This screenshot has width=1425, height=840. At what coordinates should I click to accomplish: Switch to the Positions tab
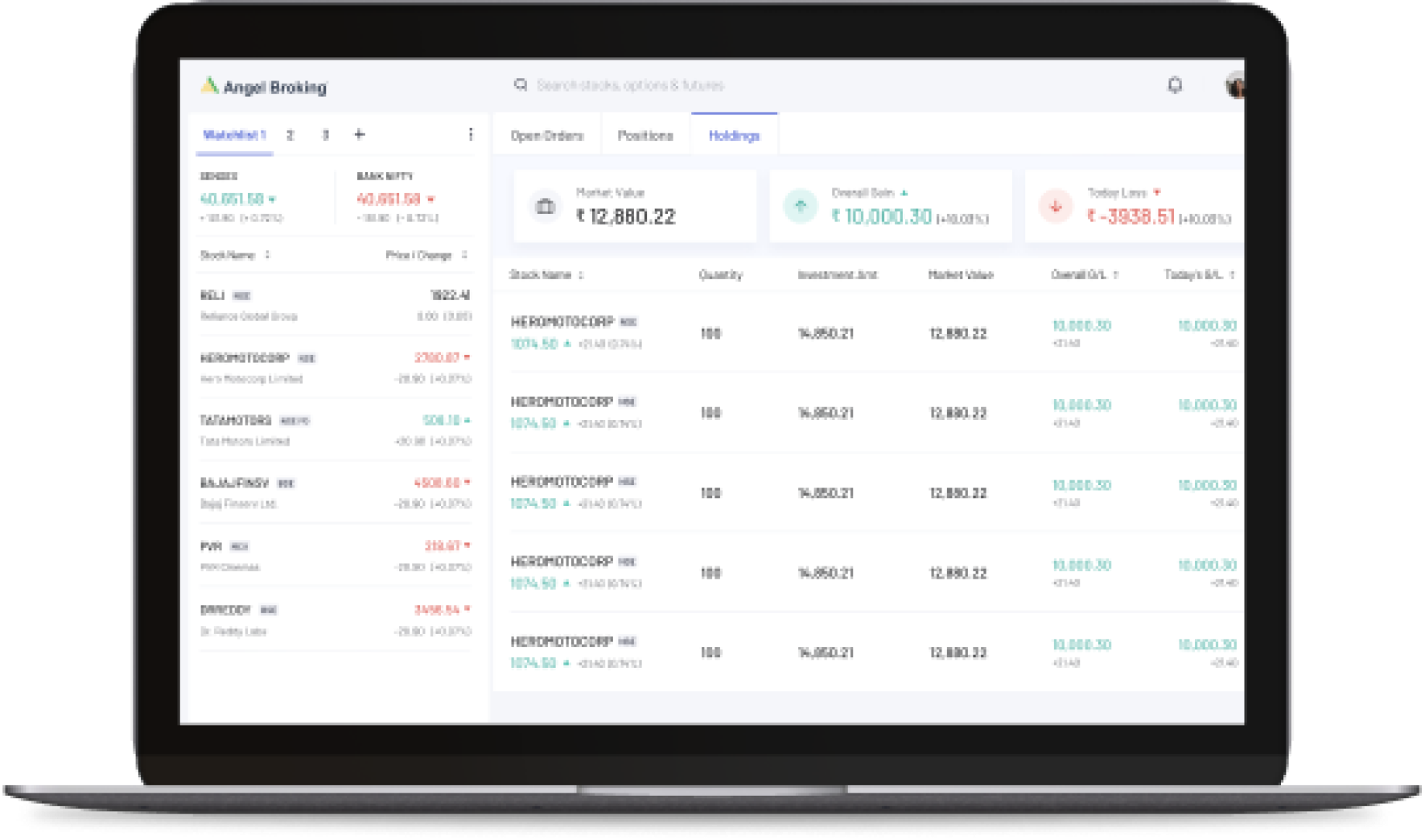click(x=645, y=135)
